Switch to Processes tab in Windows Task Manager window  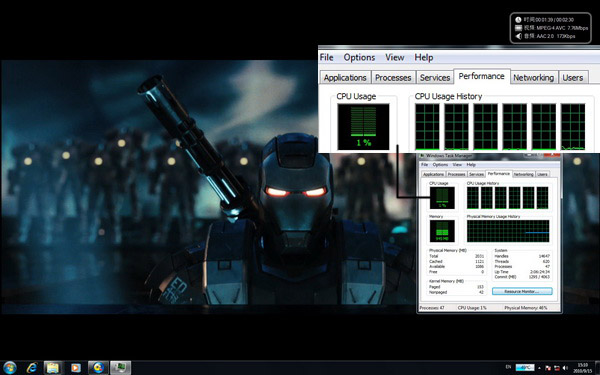[456, 174]
